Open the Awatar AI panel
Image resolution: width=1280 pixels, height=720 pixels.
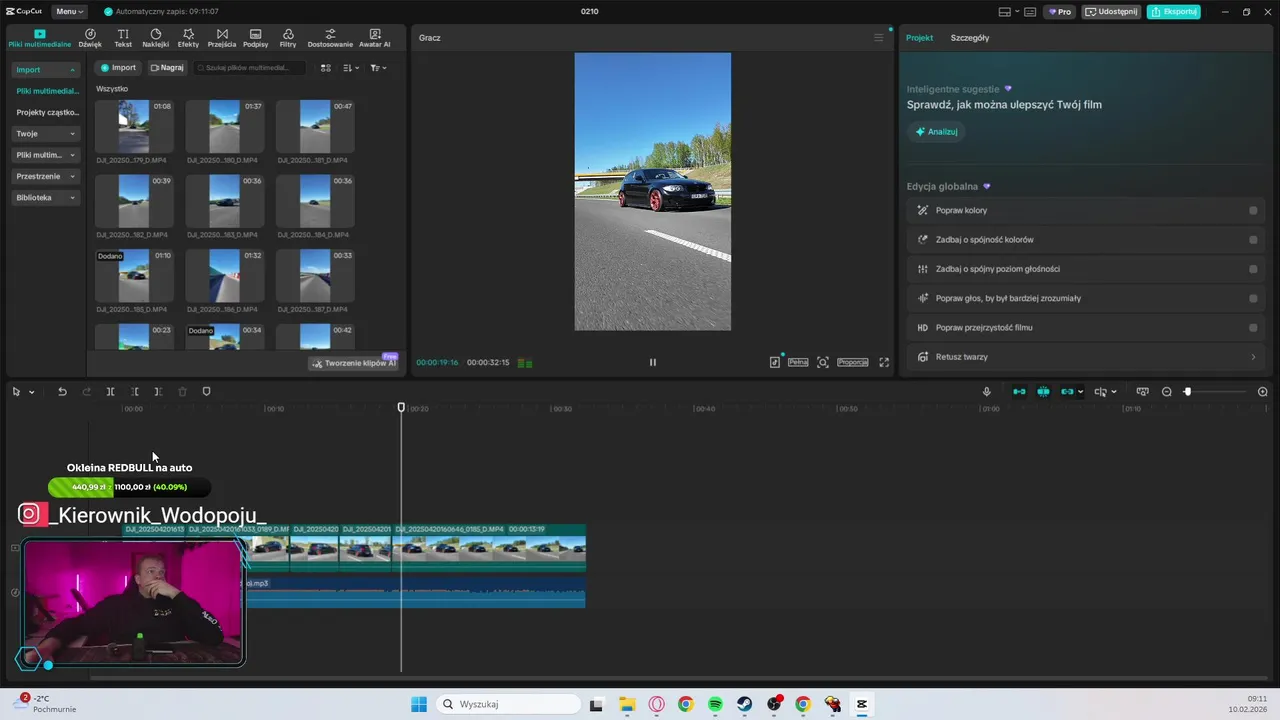pos(375,38)
